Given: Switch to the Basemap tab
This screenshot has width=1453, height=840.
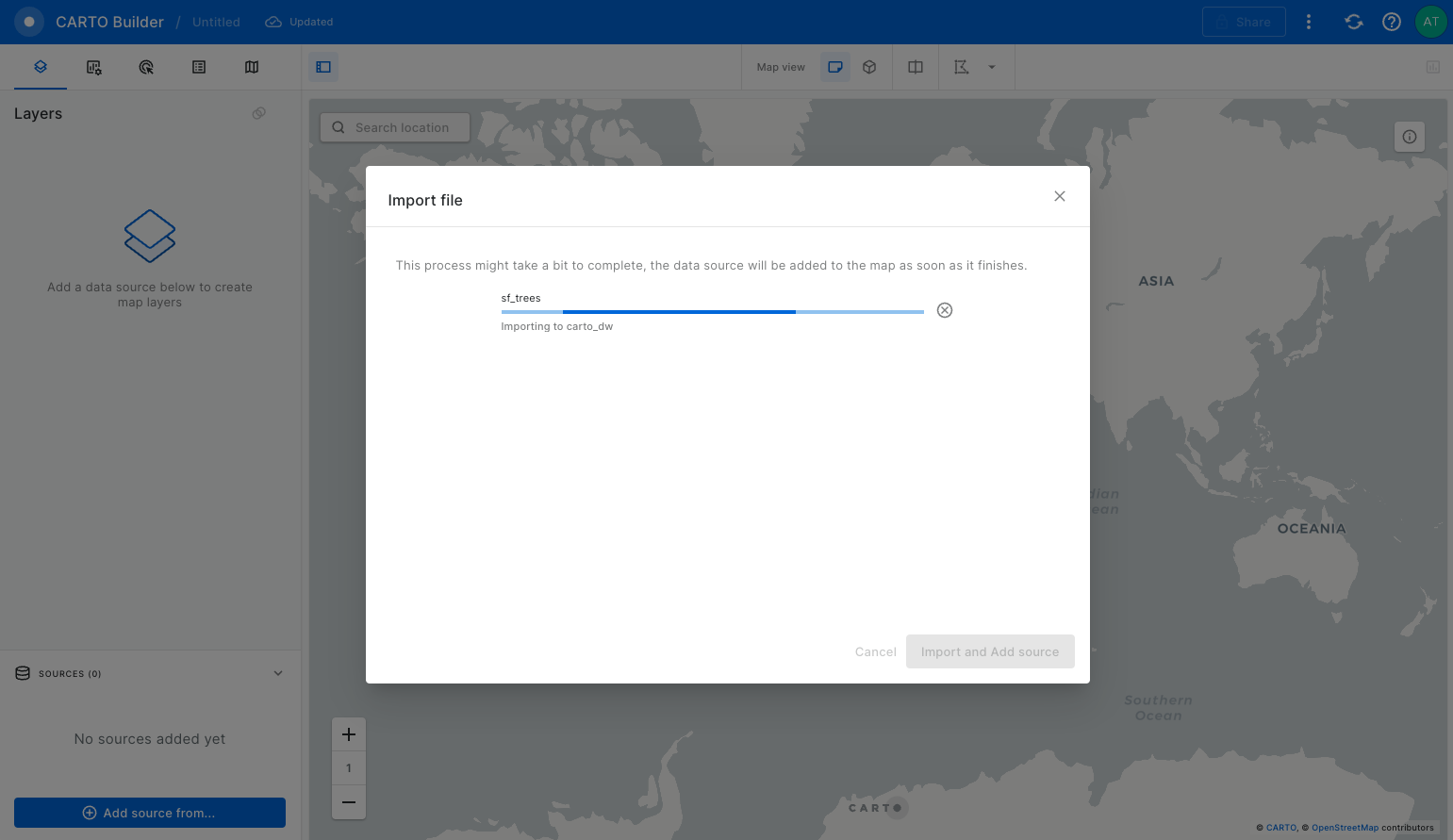Looking at the screenshot, I should (252, 67).
